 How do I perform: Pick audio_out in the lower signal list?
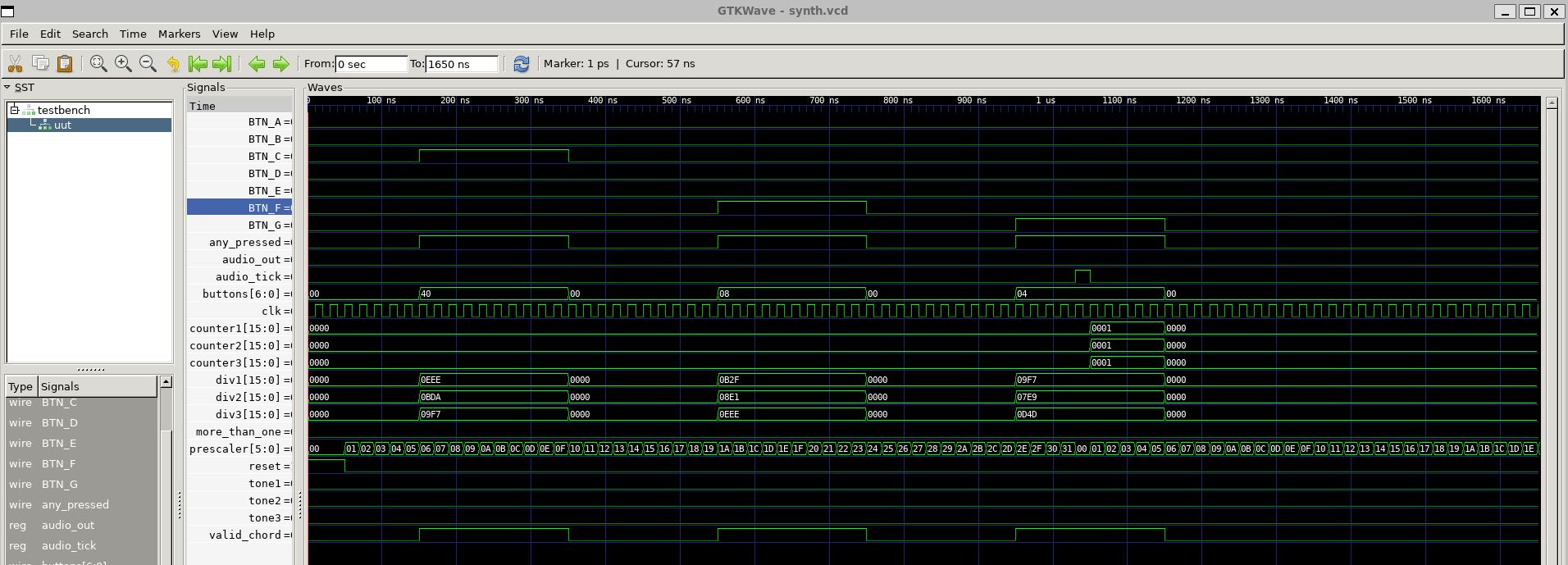(x=68, y=526)
